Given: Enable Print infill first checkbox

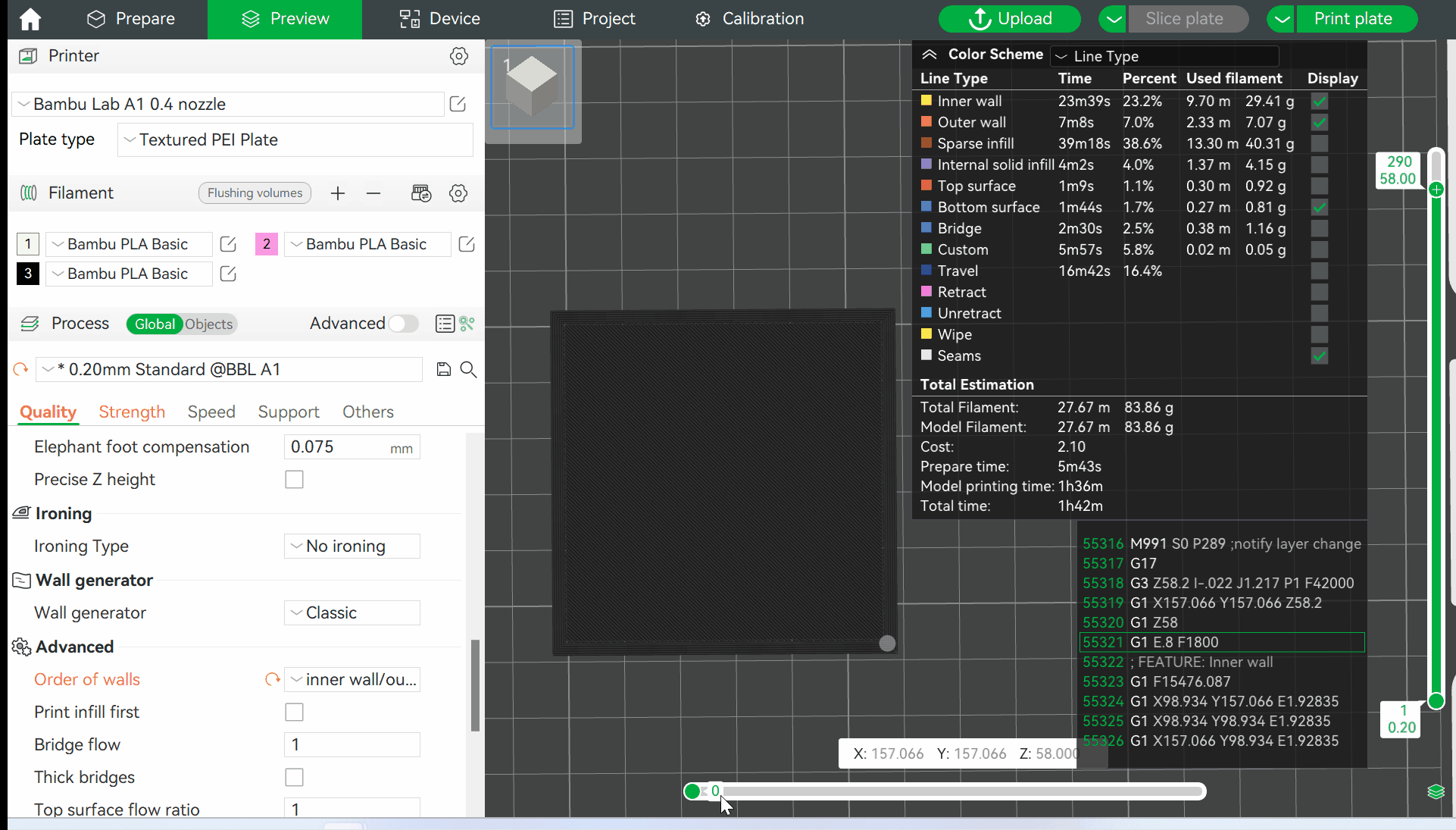Looking at the screenshot, I should tap(294, 713).
